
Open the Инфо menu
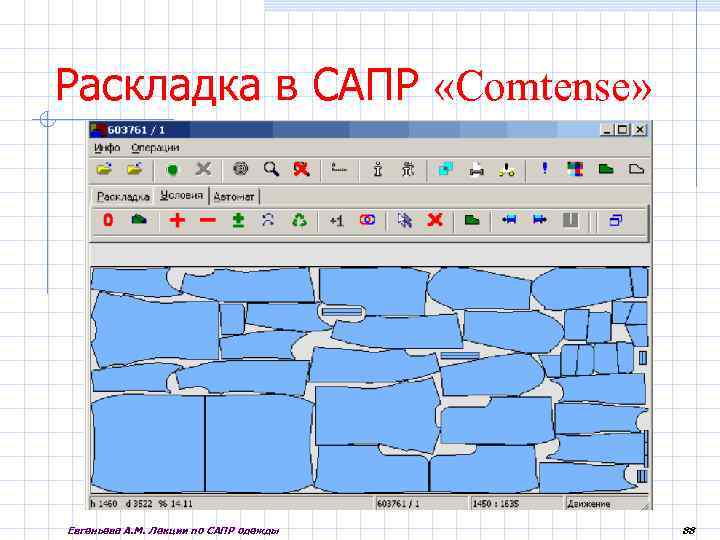tap(107, 148)
